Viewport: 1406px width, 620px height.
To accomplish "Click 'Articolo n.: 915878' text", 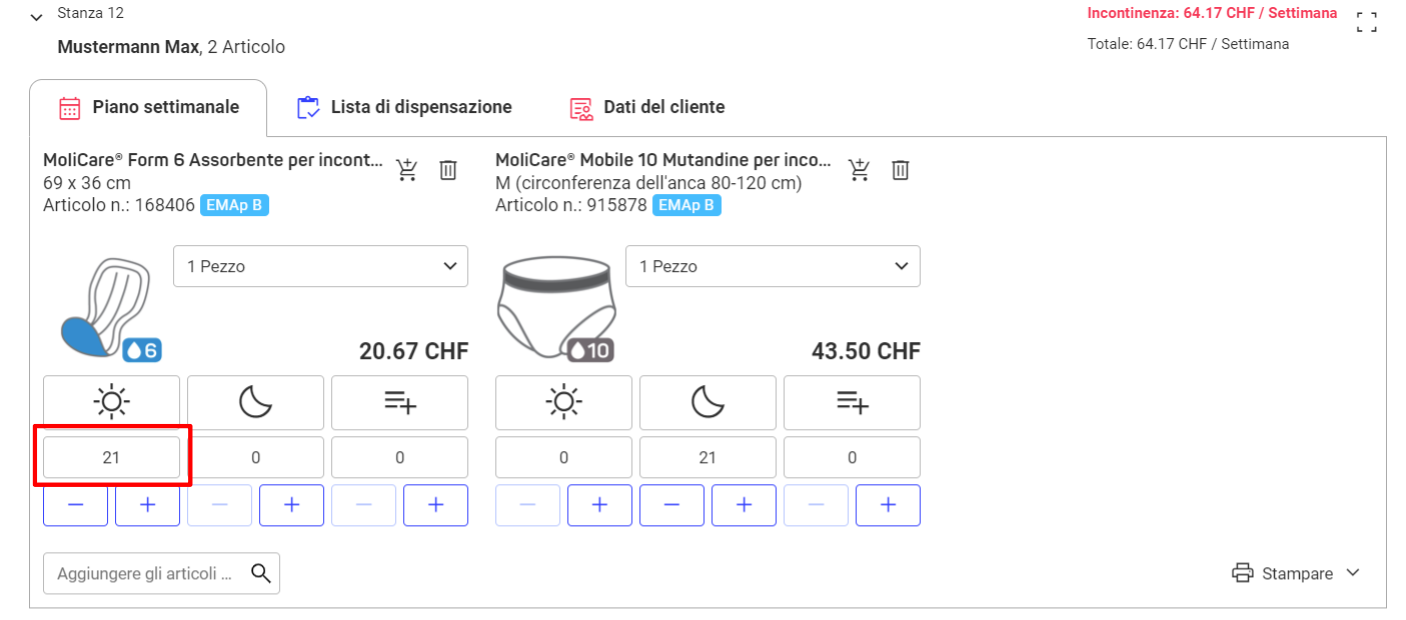I will click(571, 205).
